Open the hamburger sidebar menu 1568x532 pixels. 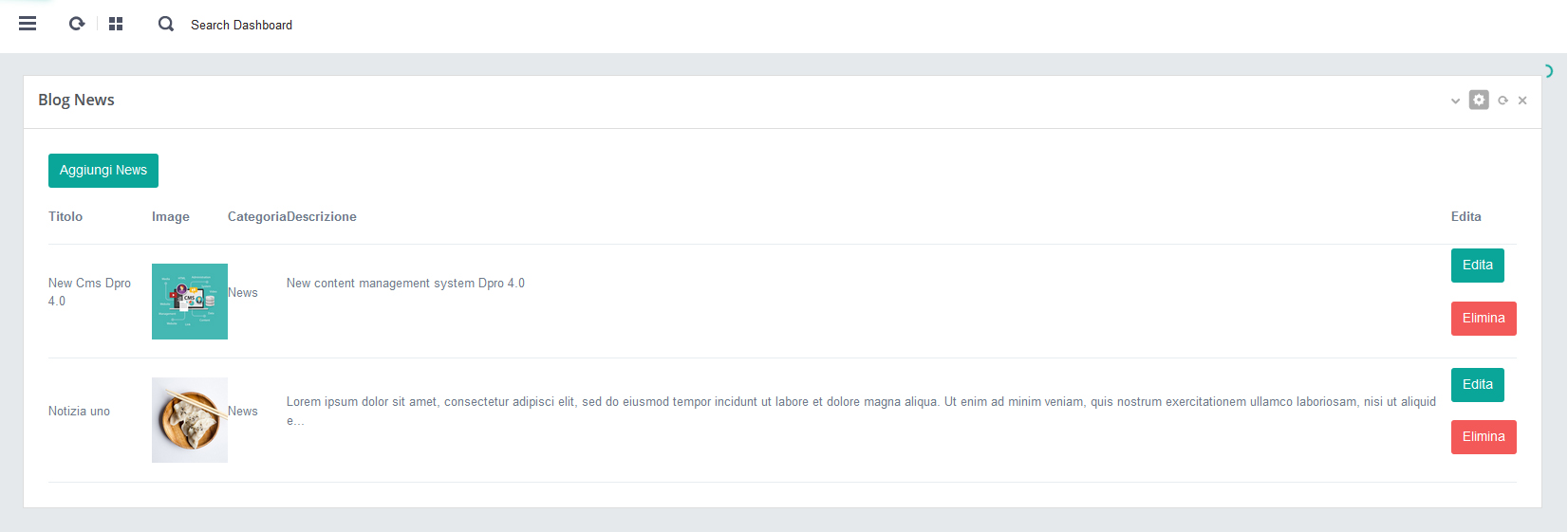28,24
